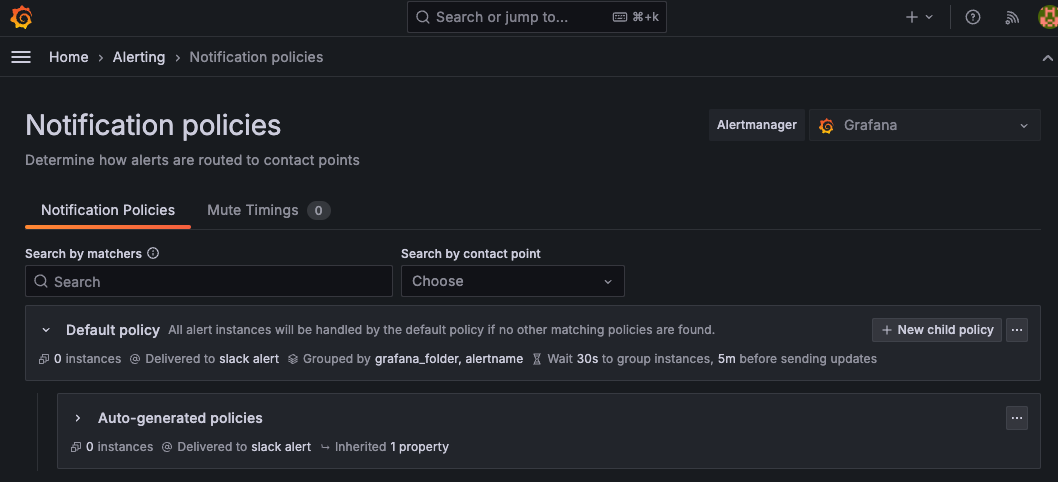Open the Alertmanager Grafana dropdown
1058x482 pixels.
[x=924, y=126]
